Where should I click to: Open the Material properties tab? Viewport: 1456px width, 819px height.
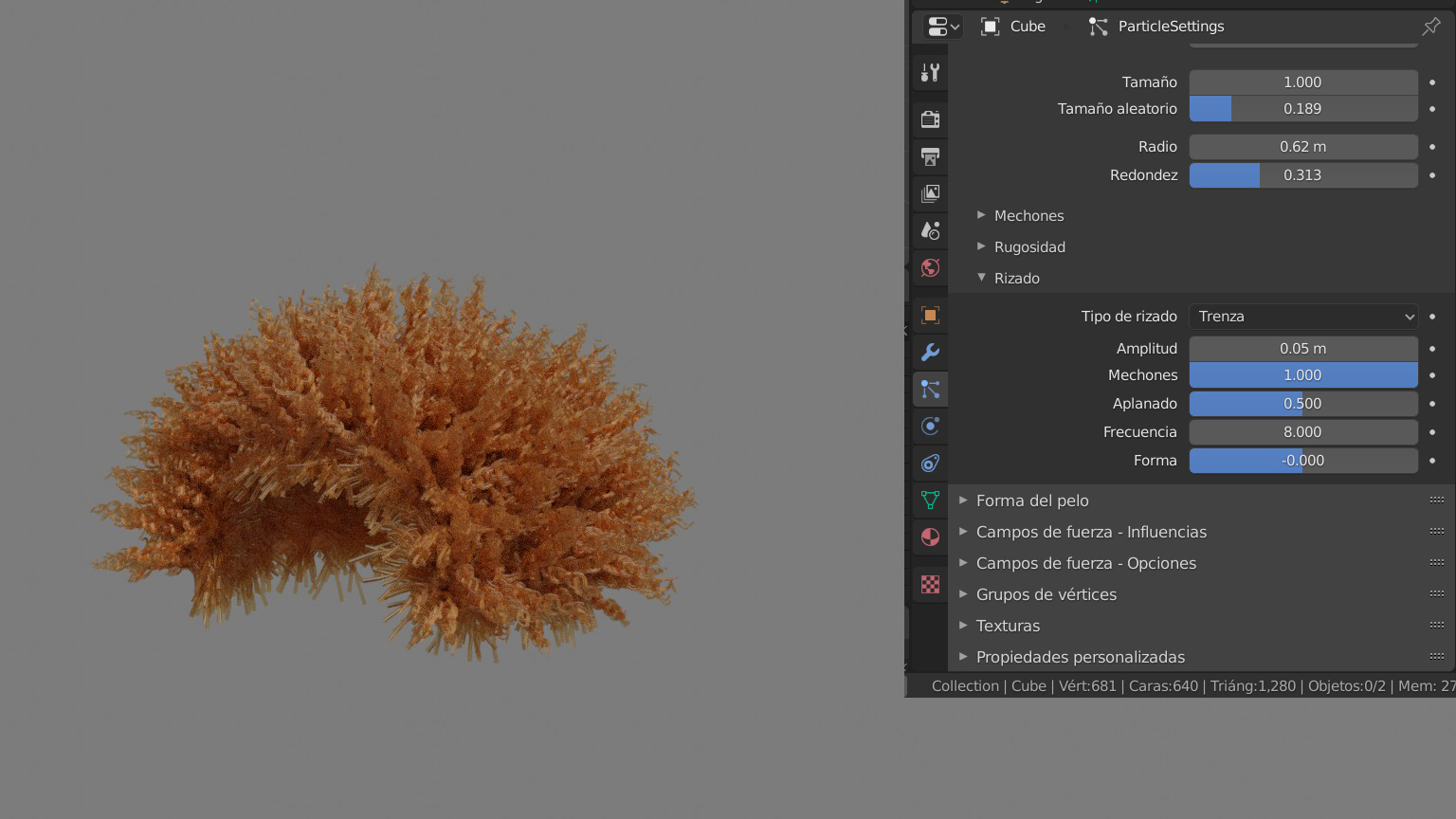coord(930,537)
